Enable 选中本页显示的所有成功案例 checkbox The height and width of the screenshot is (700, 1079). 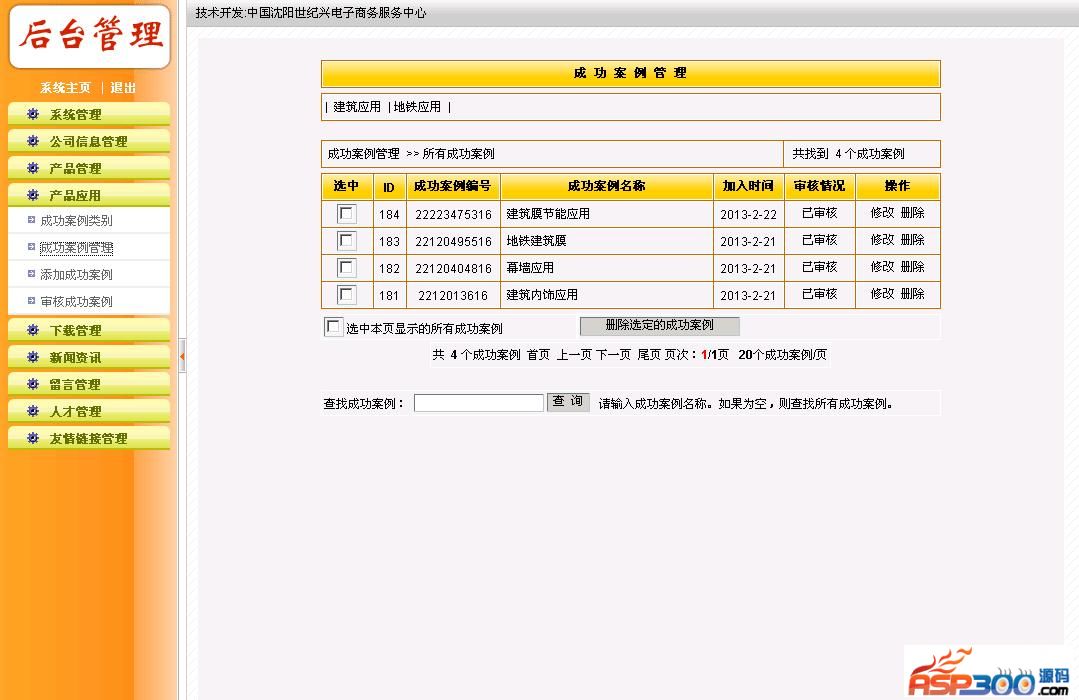coord(333,327)
